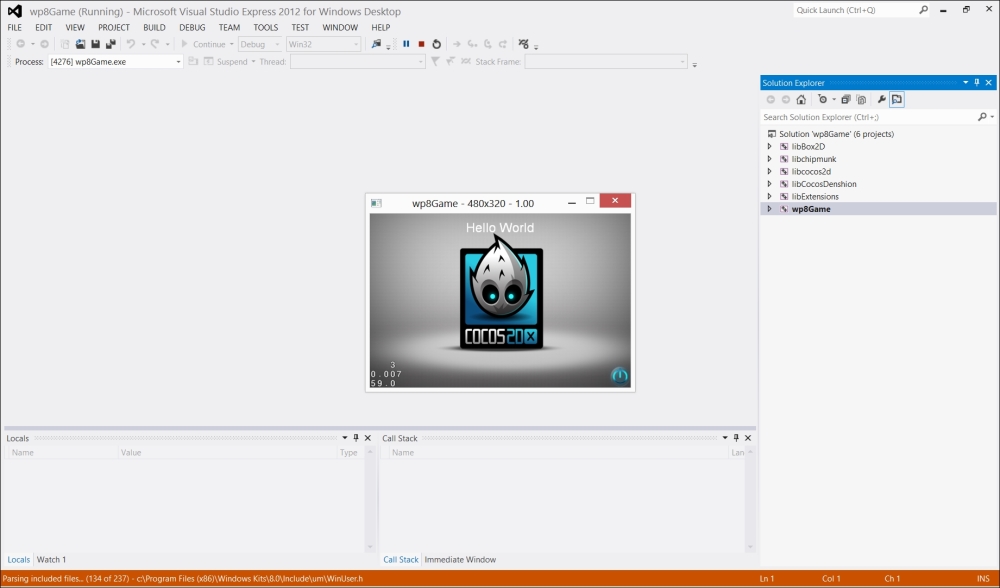Image resolution: width=1000 pixels, height=588 pixels.
Task: Click the Redo arrow icon
Action: pos(155,44)
